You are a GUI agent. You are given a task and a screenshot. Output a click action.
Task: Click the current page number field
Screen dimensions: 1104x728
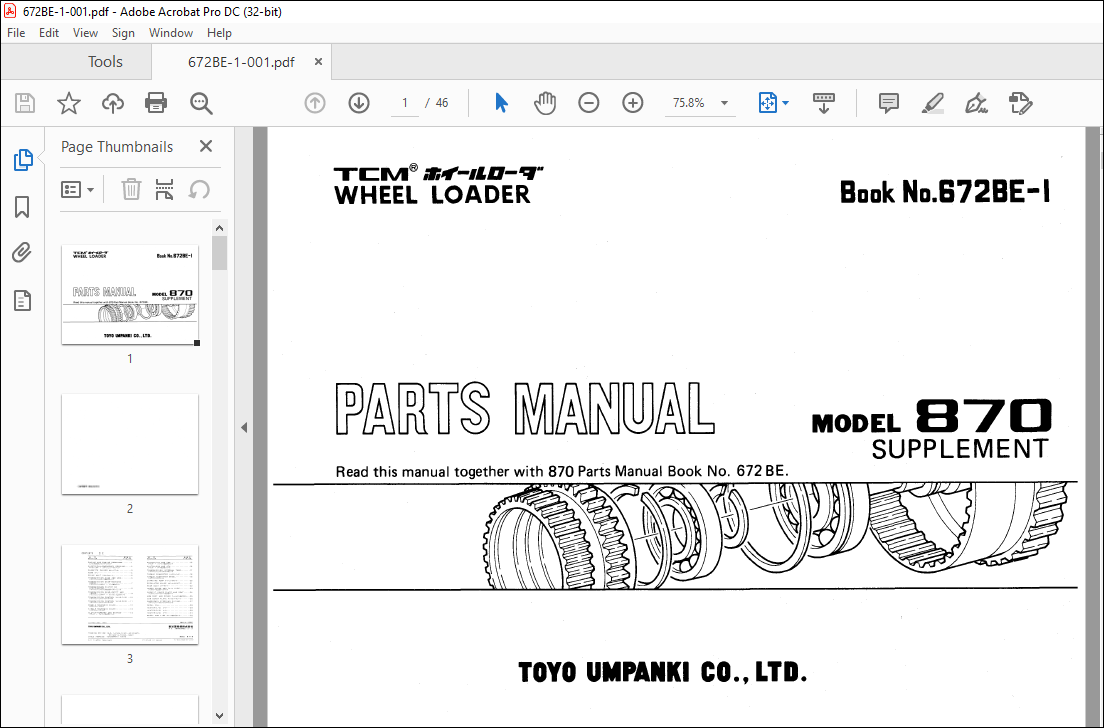coord(405,103)
